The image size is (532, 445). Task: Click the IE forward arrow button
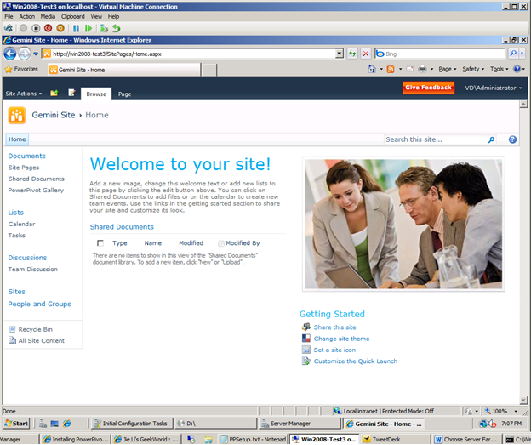pos(24,54)
